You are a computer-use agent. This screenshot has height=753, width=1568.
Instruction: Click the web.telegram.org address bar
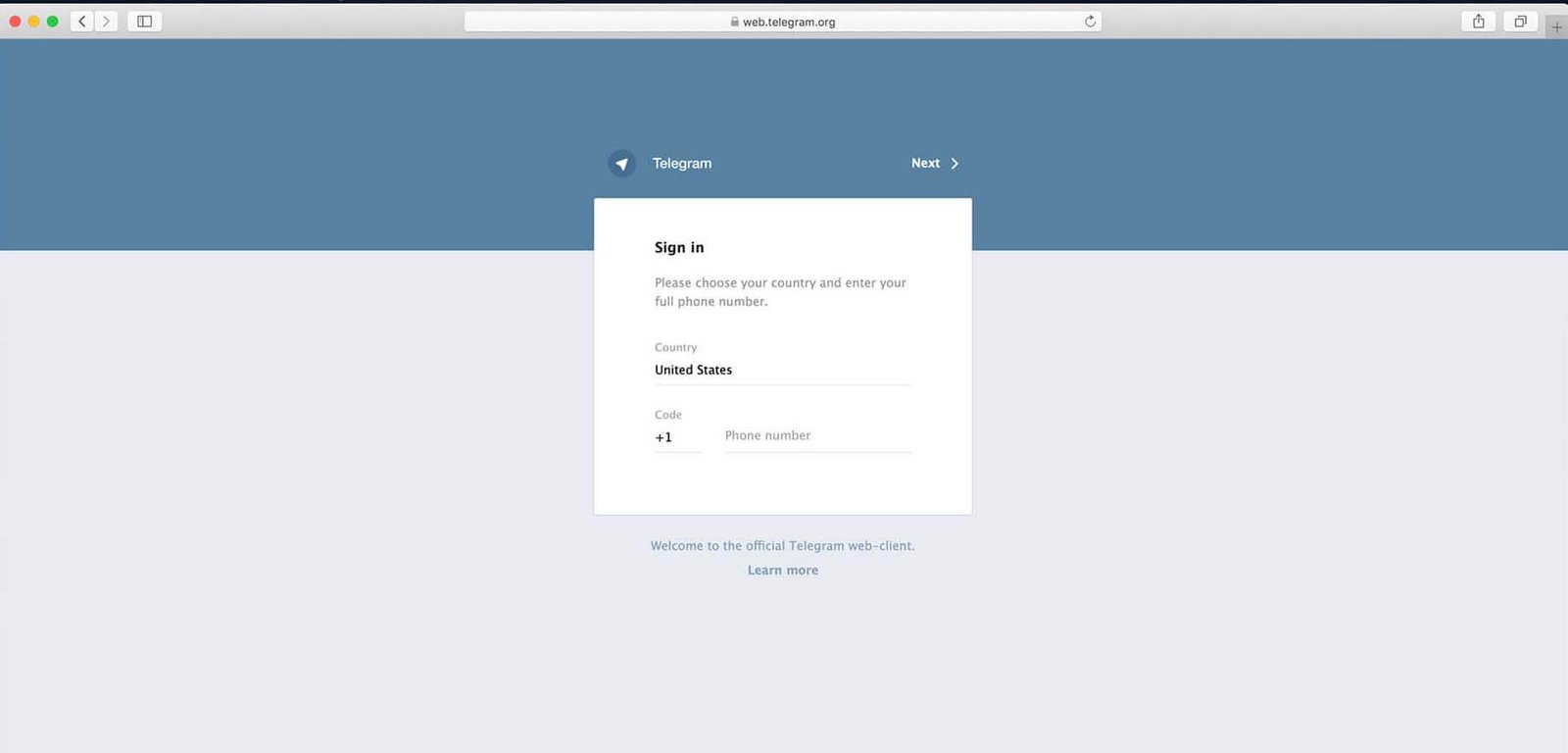(x=783, y=22)
